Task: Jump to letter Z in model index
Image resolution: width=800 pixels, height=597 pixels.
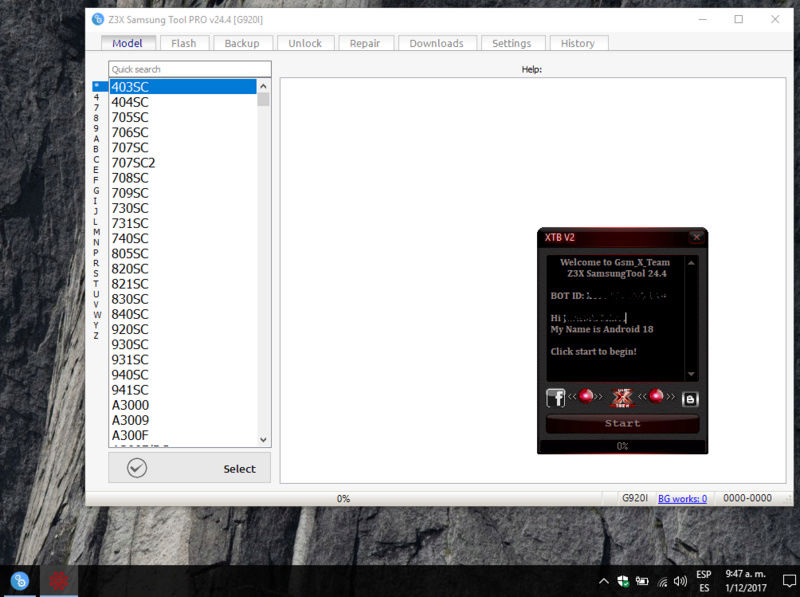Action: [96, 336]
